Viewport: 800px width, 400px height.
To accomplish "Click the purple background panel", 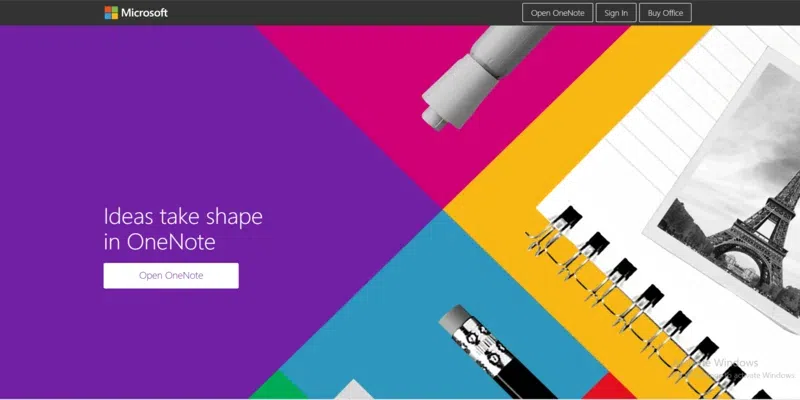I will click(x=153, y=128).
